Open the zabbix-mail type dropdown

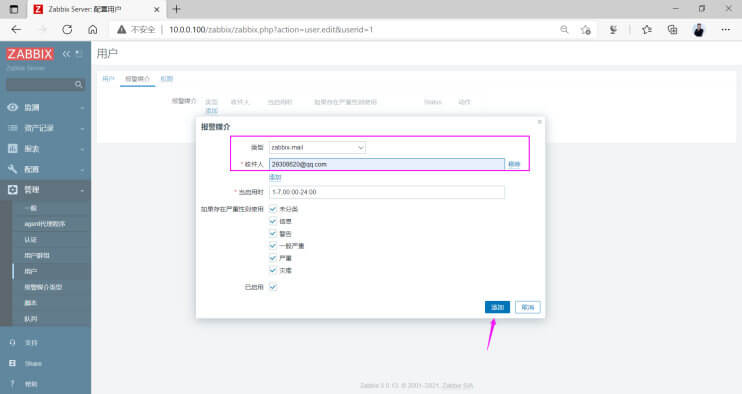pyautogui.click(x=317, y=148)
